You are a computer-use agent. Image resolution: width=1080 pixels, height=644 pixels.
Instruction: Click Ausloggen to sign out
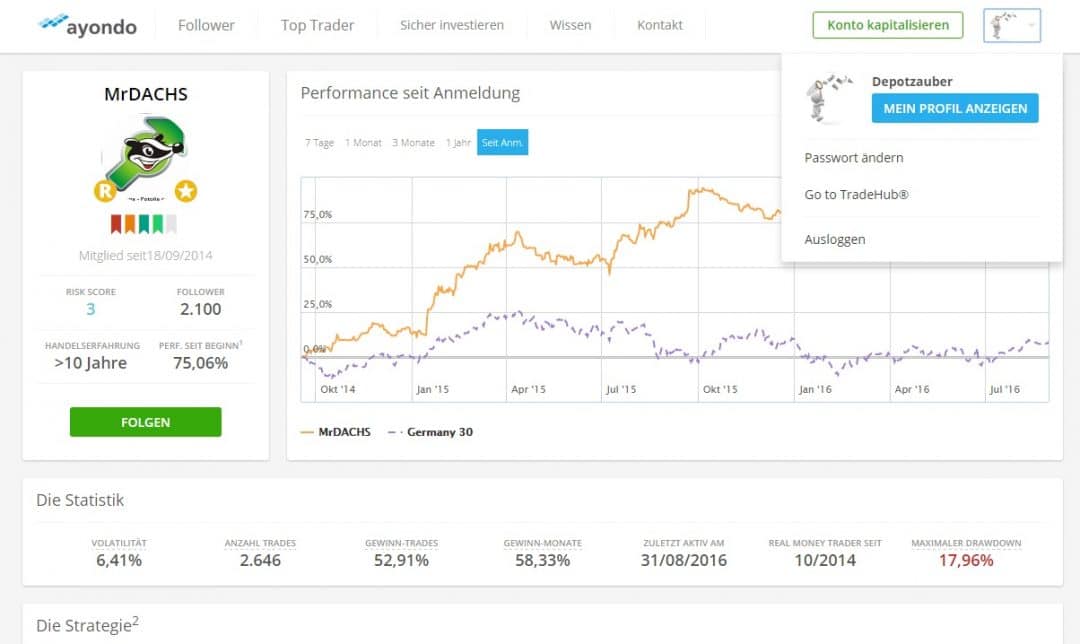(835, 240)
